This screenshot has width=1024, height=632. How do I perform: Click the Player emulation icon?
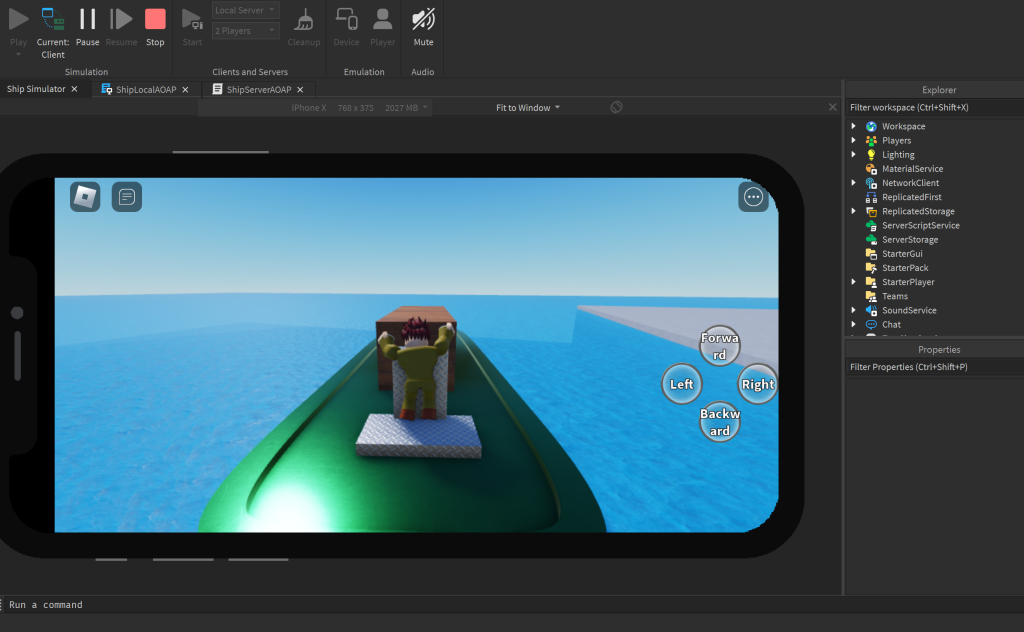(x=382, y=27)
